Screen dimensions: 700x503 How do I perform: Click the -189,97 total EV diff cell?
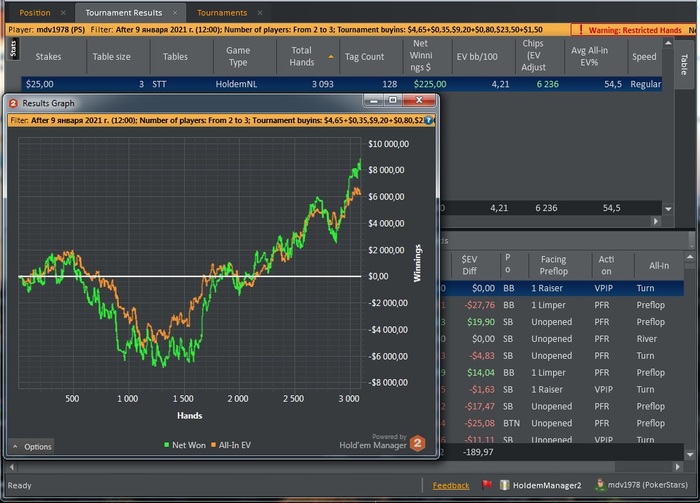[x=478, y=453]
